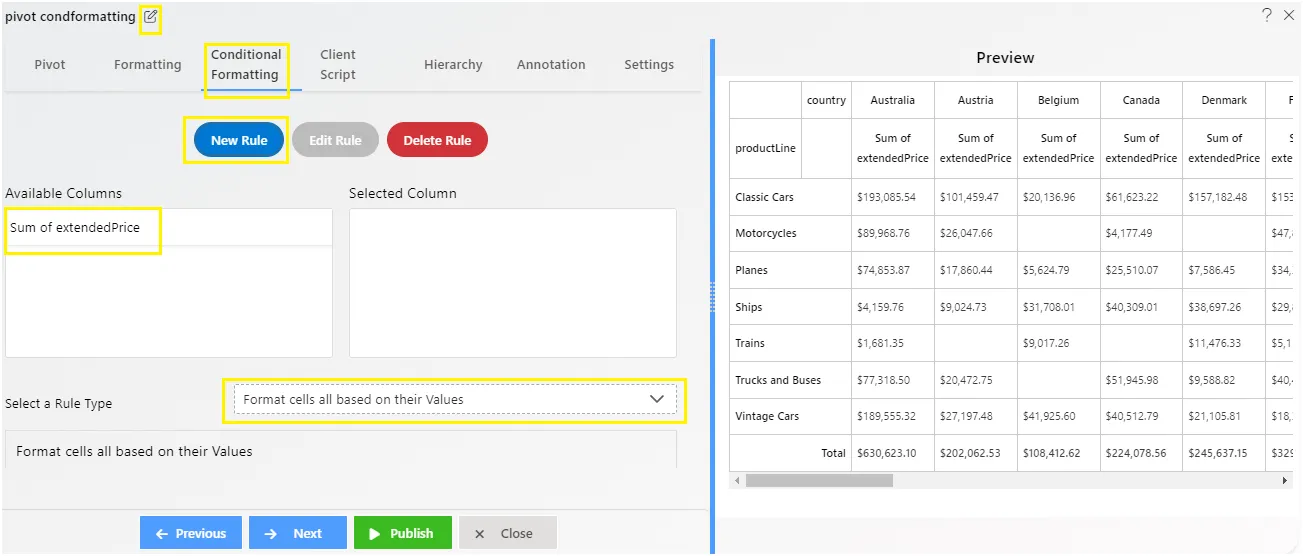Click the preview horizontal scrollbar thumb
1303x556 pixels.
(x=819, y=481)
